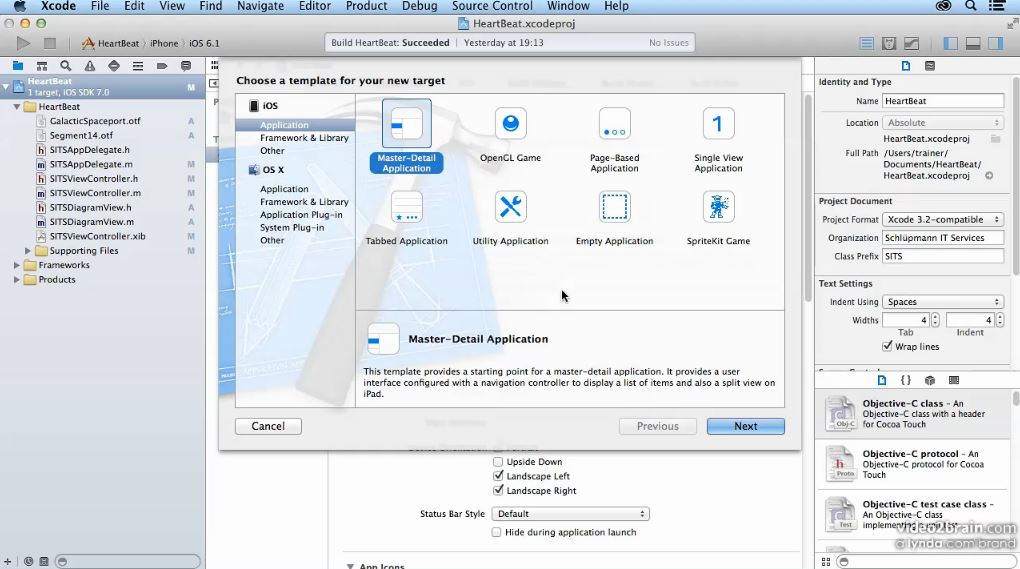The height and width of the screenshot is (569, 1020).
Task: Open the Object library cube
Action: (930, 380)
